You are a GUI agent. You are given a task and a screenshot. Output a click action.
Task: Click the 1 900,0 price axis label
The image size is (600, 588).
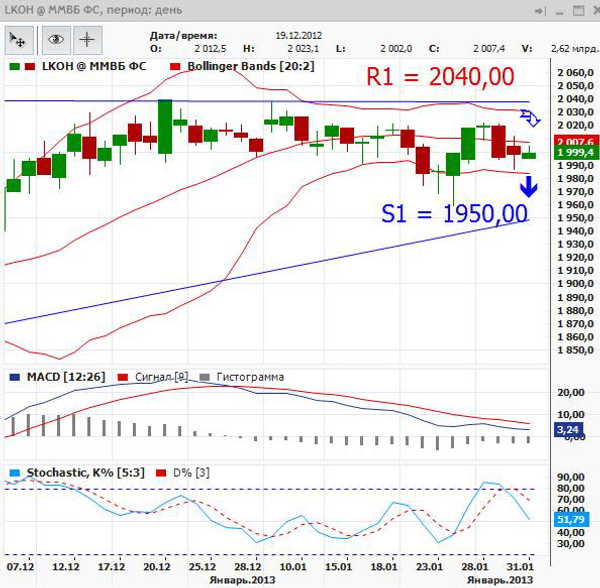pyautogui.click(x=576, y=284)
